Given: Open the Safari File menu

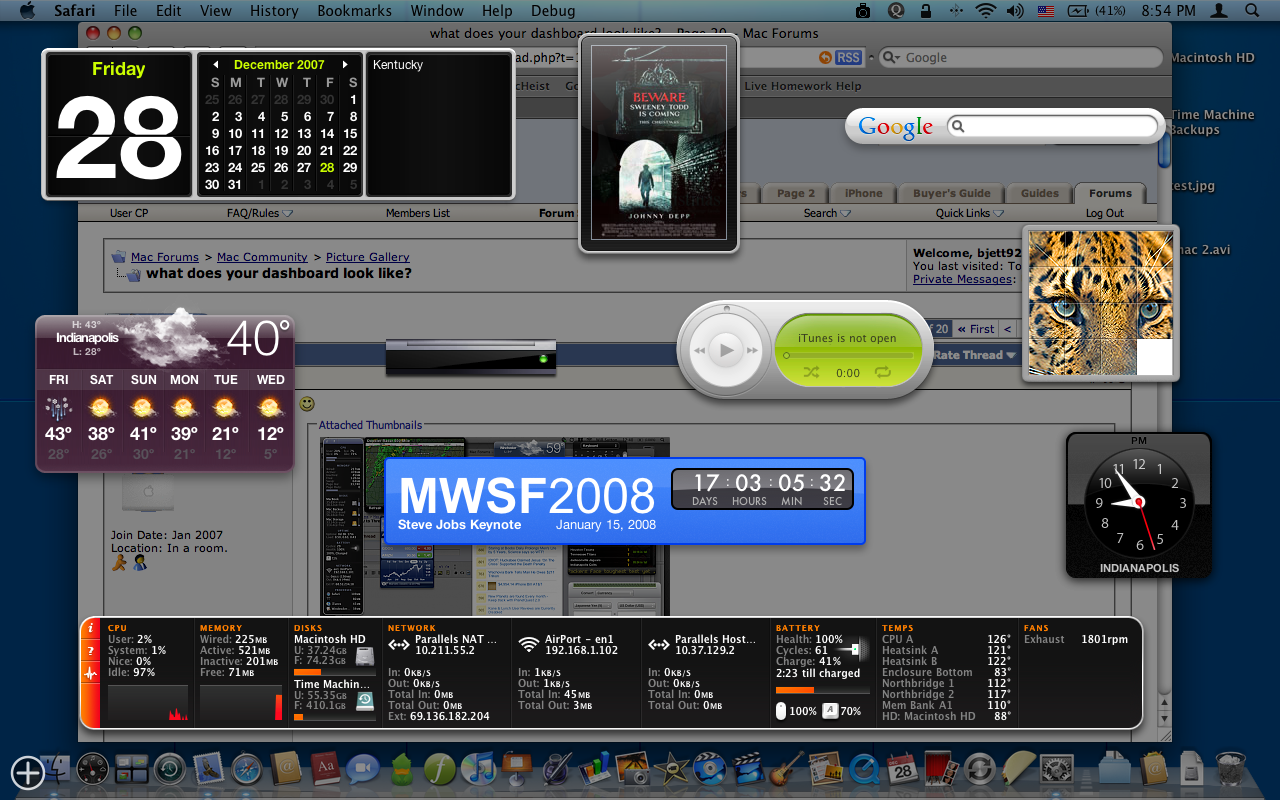Looking at the screenshot, I should pos(125,11).
